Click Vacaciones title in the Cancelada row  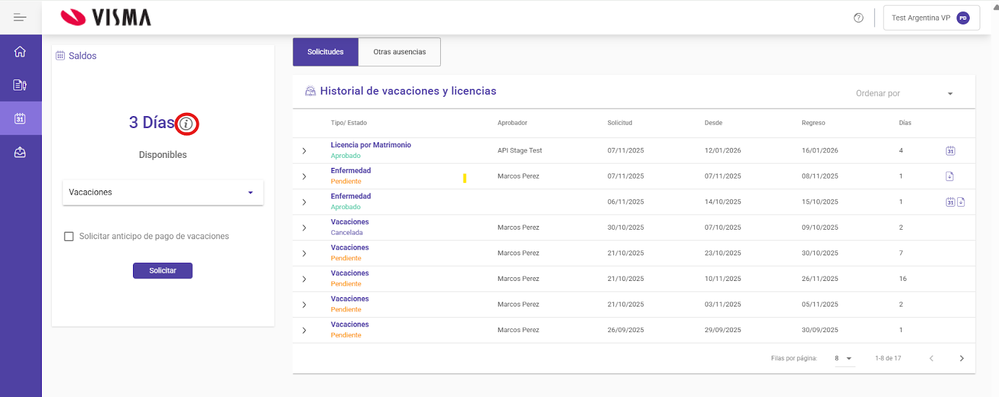(x=350, y=222)
